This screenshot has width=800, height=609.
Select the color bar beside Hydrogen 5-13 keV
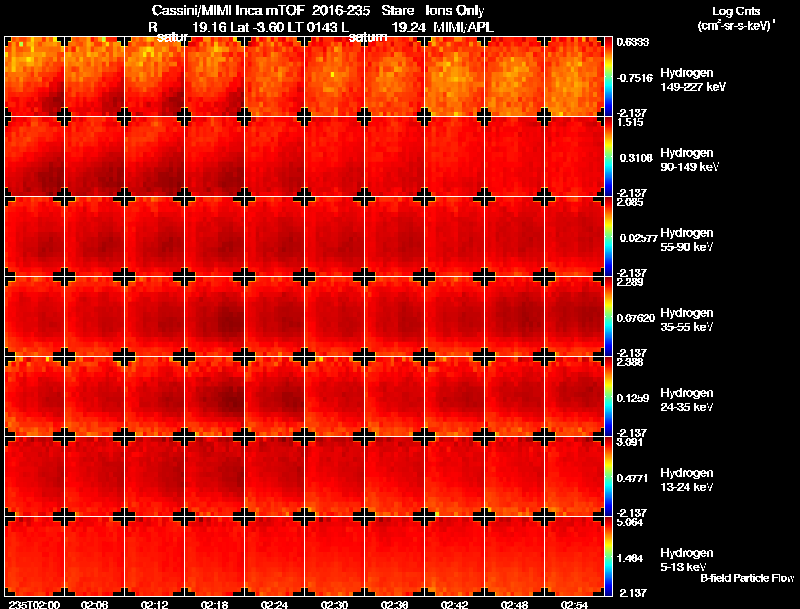pos(608,557)
